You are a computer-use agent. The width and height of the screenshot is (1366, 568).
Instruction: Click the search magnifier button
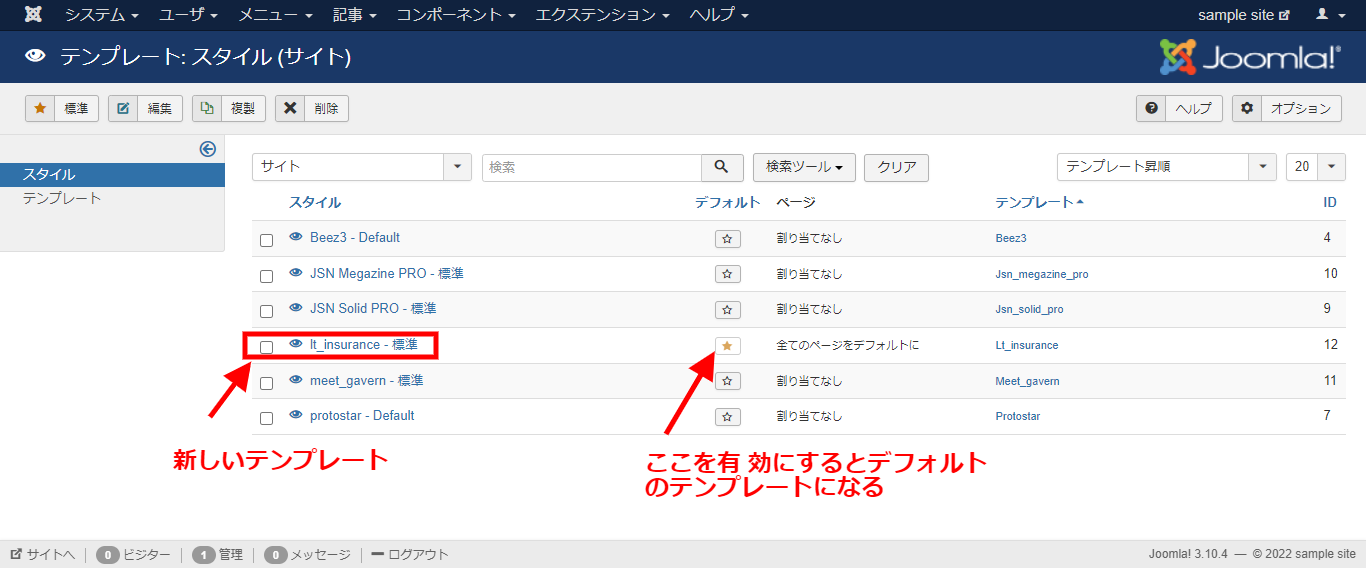722,167
